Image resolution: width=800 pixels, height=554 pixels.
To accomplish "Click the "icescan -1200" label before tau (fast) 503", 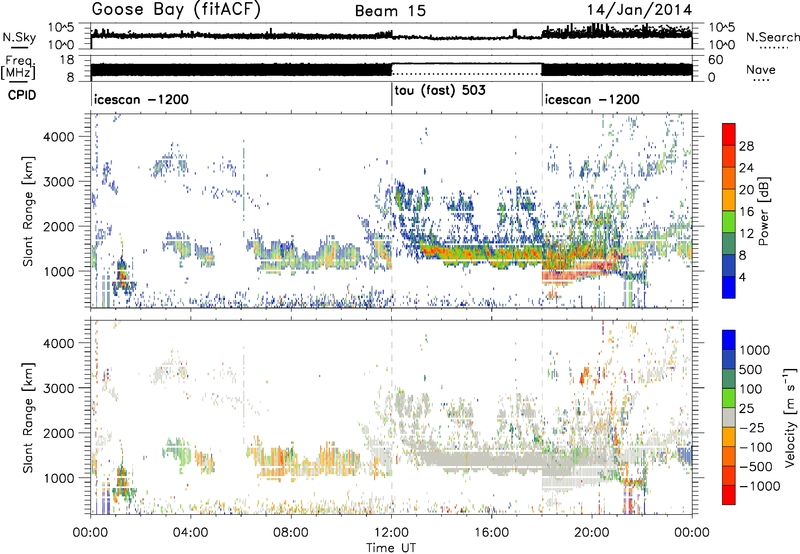I will tap(141, 99).
